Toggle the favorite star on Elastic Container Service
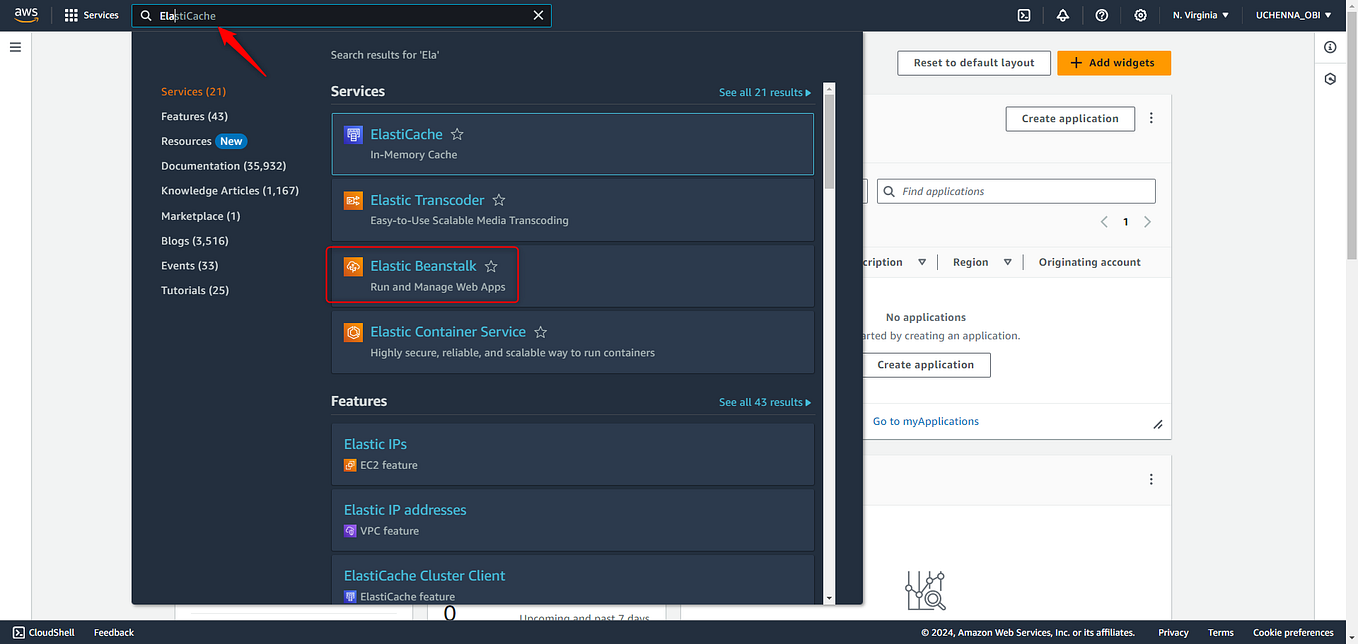Screen dimensions: 1358x644 (x=540, y=331)
